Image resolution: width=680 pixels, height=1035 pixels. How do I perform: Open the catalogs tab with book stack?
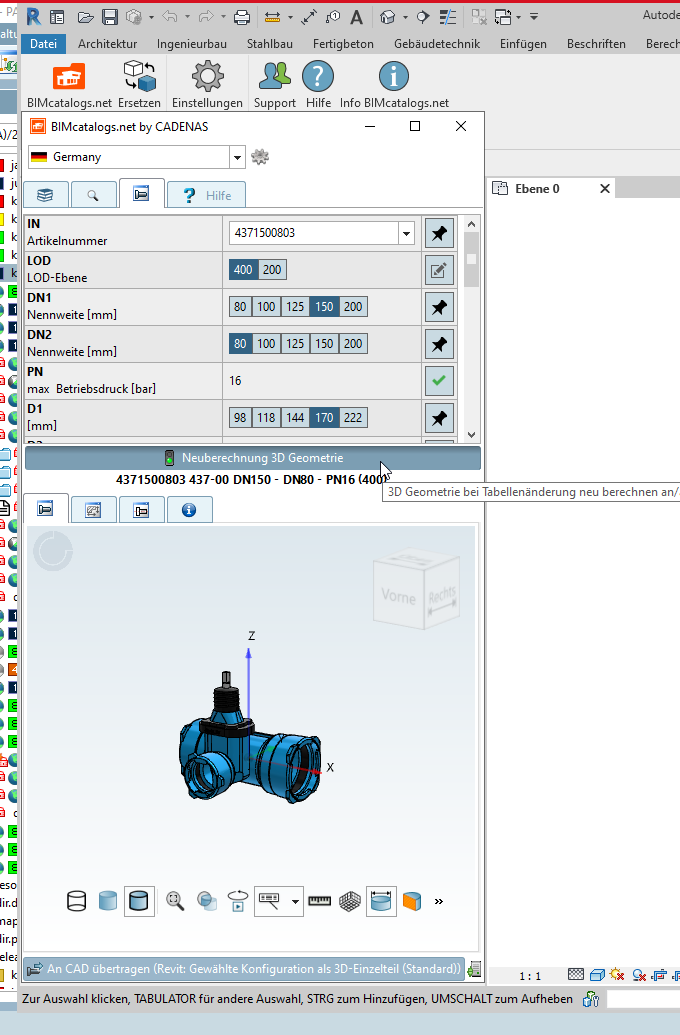point(46,195)
